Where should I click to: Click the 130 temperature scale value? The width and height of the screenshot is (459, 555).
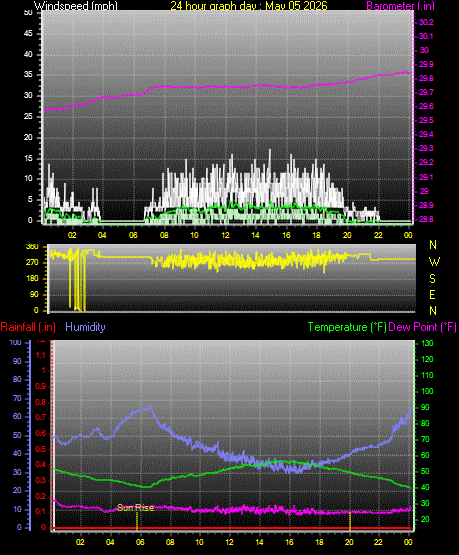pyautogui.click(x=427, y=343)
